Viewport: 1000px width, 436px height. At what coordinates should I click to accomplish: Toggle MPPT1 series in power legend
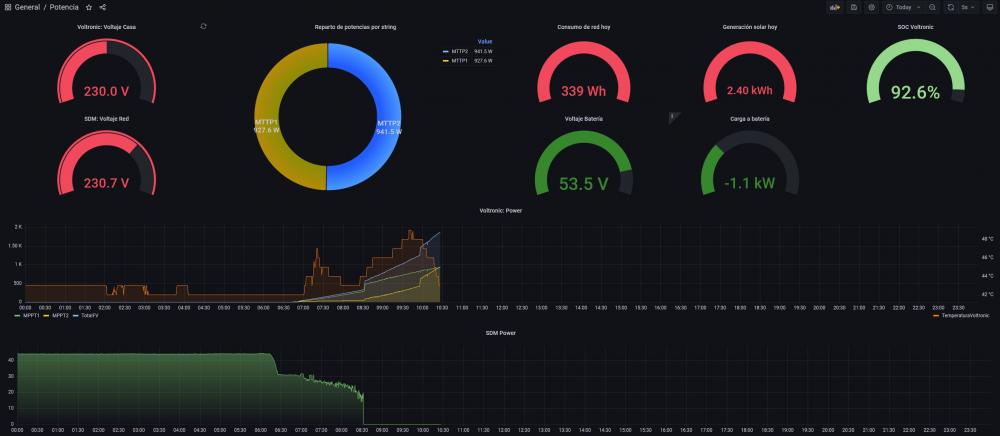pyautogui.click(x=31, y=315)
